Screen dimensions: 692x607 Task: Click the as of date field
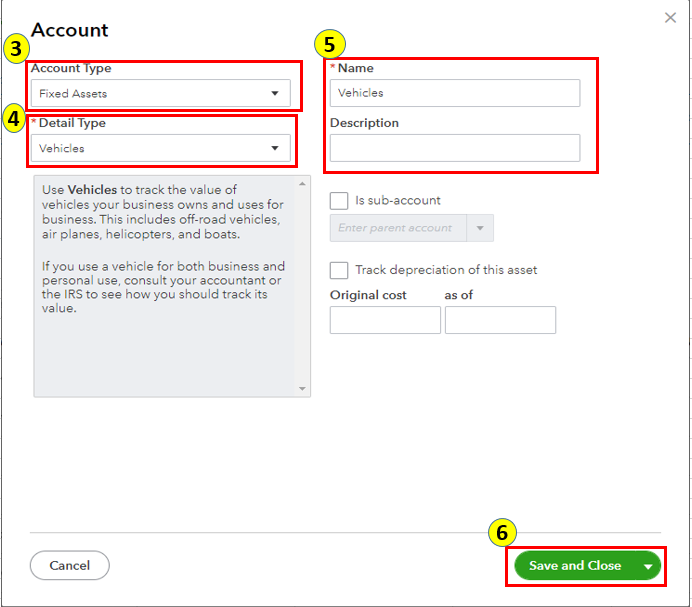(x=500, y=320)
